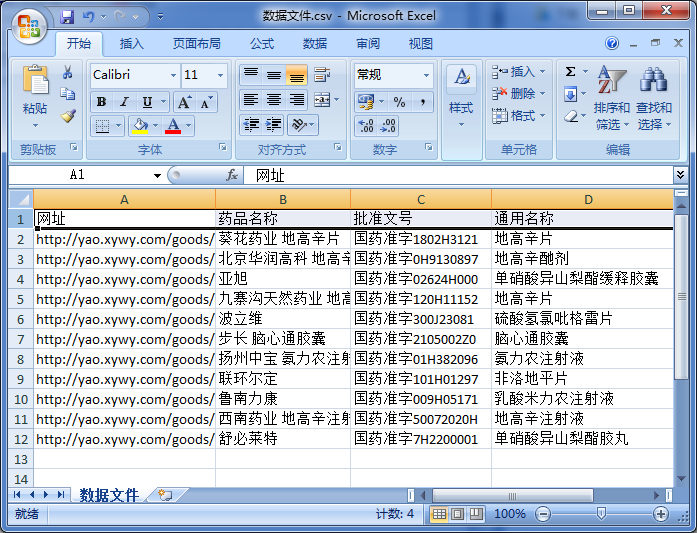Viewport: 697px width, 533px height.
Task: Switch to the 页面布局 ribbon tab
Action: point(196,44)
